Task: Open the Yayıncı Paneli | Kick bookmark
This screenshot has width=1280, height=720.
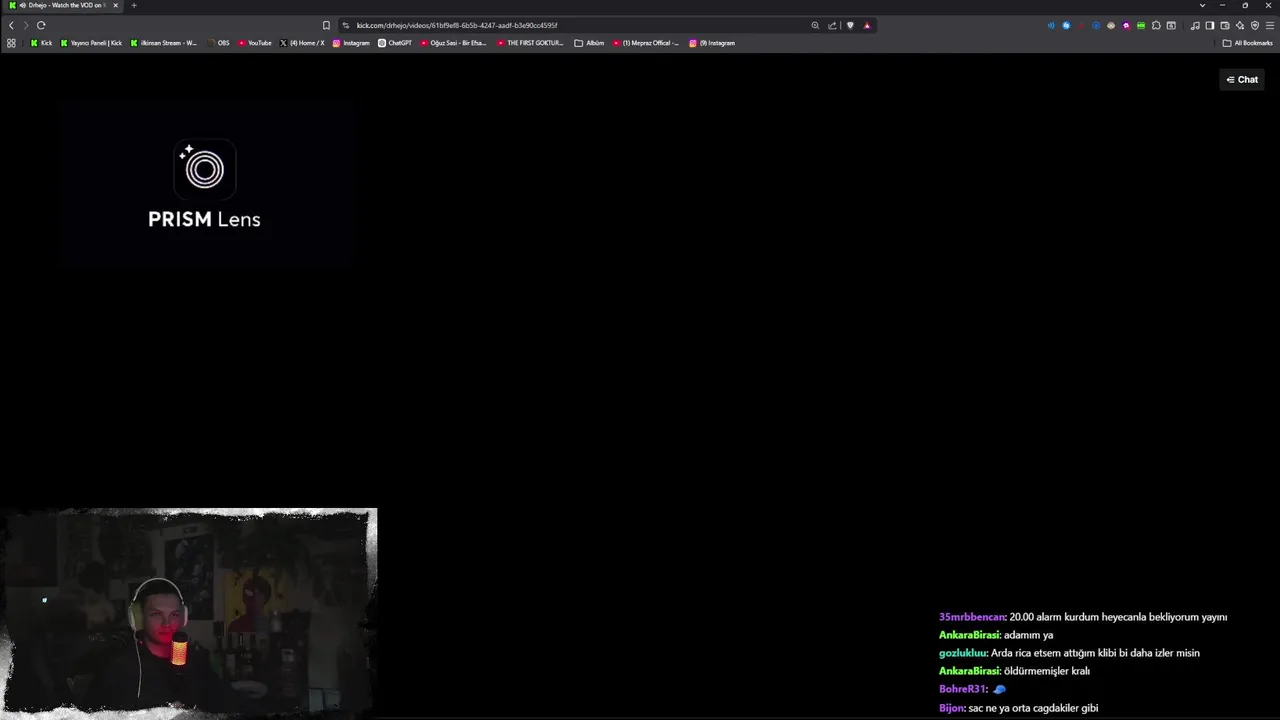Action: [91, 43]
